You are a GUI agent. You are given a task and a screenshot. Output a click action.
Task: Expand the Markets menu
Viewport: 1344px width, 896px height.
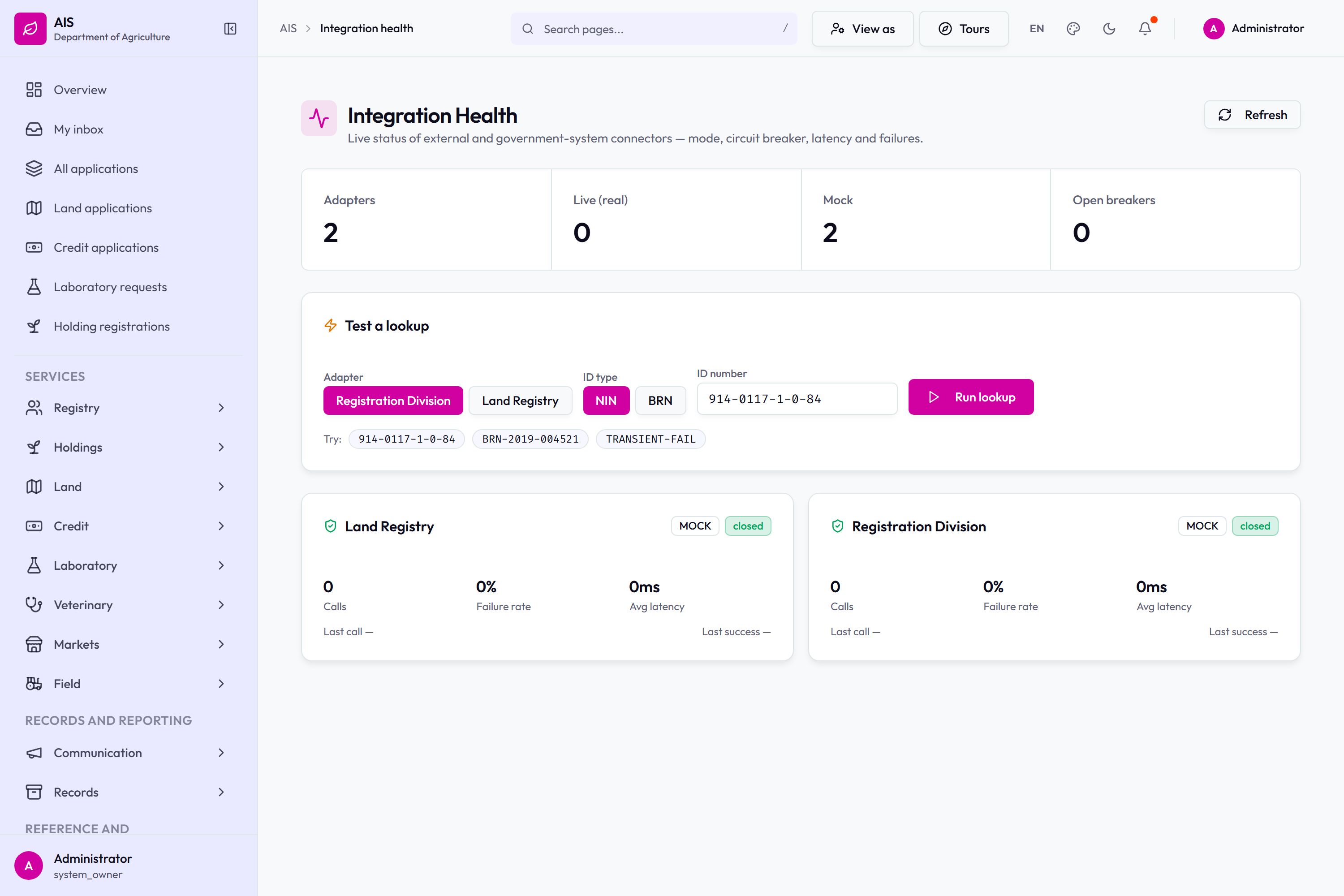click(128, 645)
